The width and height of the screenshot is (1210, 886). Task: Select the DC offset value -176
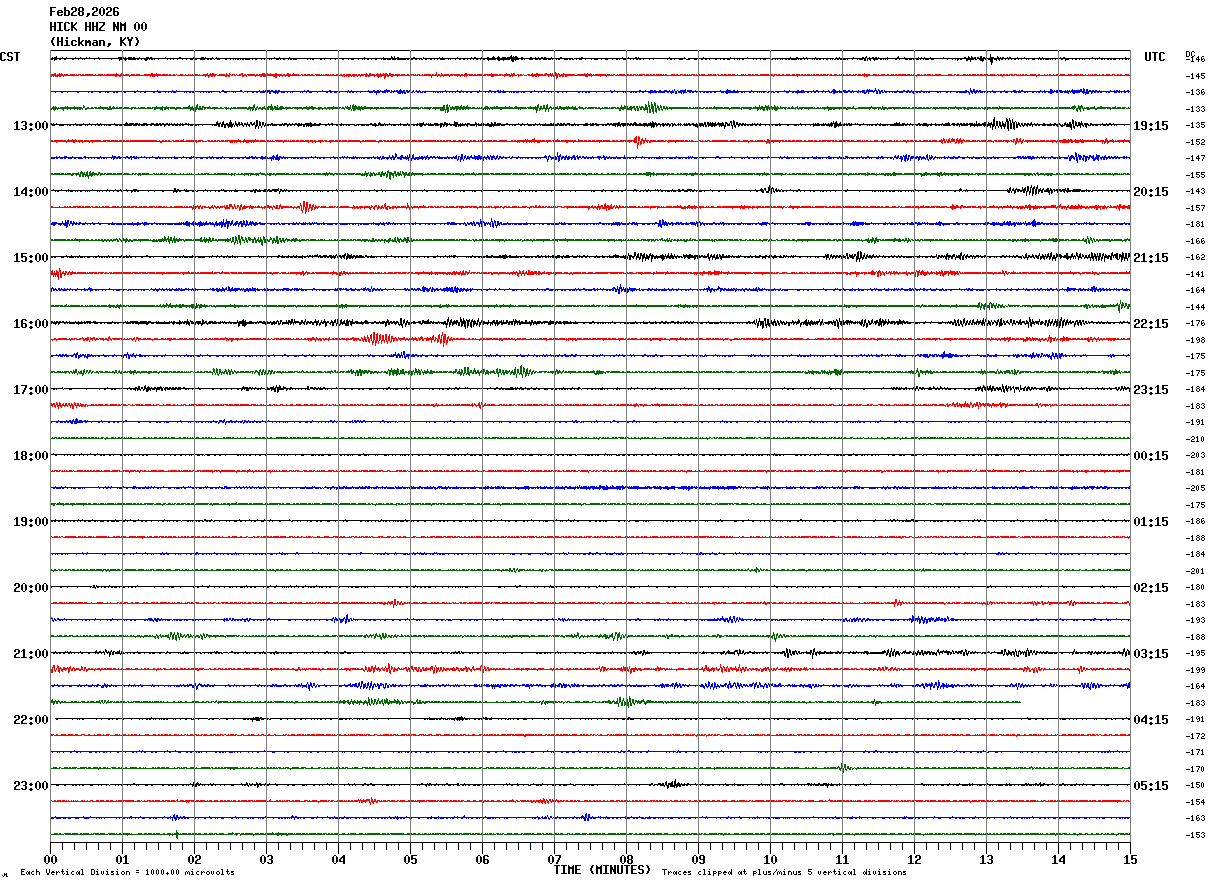click(x=1195, y=324)
